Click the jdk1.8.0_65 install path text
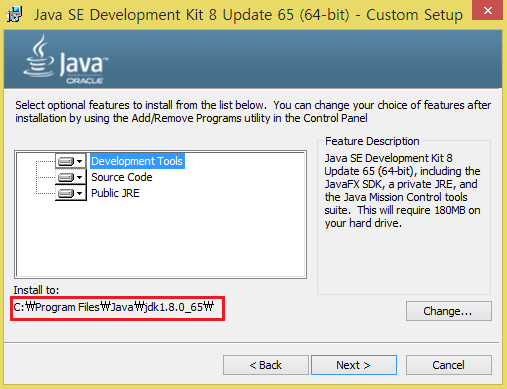 pos(113,307)
